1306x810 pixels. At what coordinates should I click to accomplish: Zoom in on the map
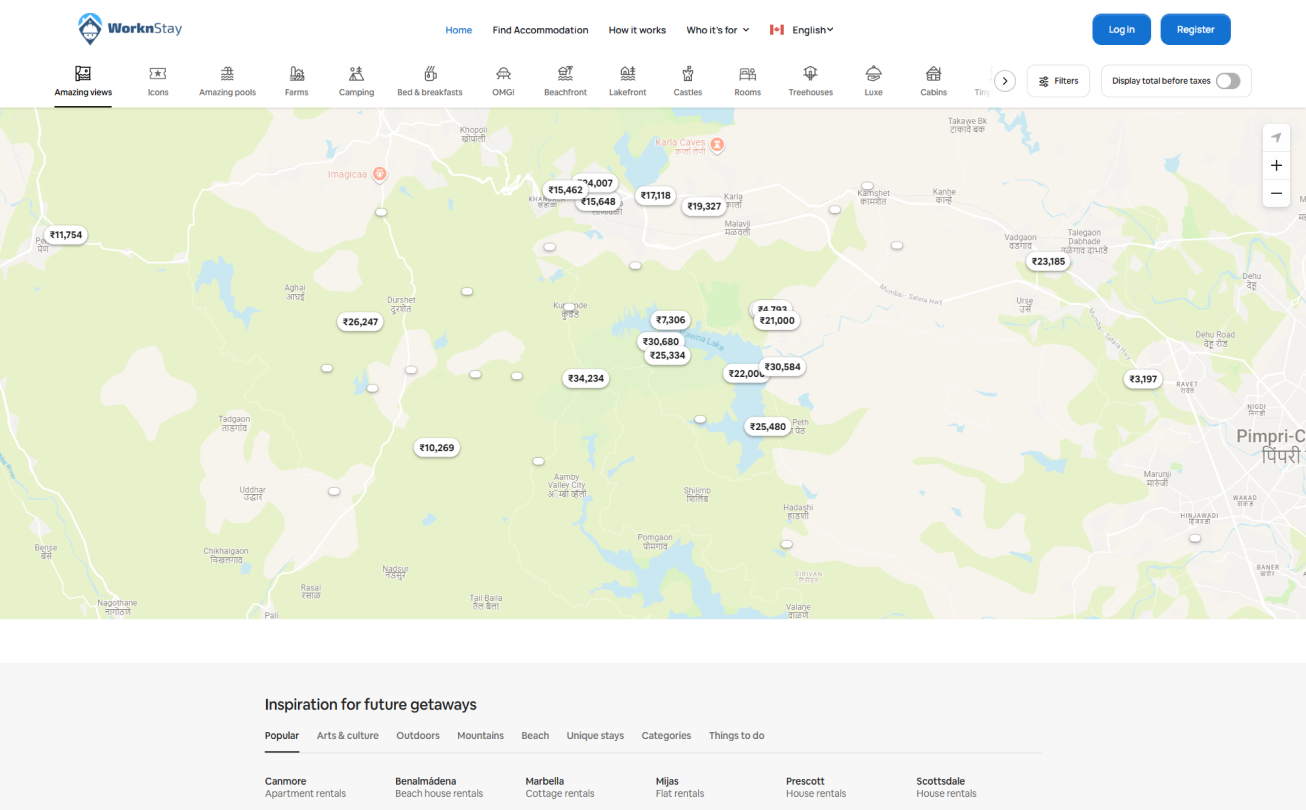(1276, 165)
